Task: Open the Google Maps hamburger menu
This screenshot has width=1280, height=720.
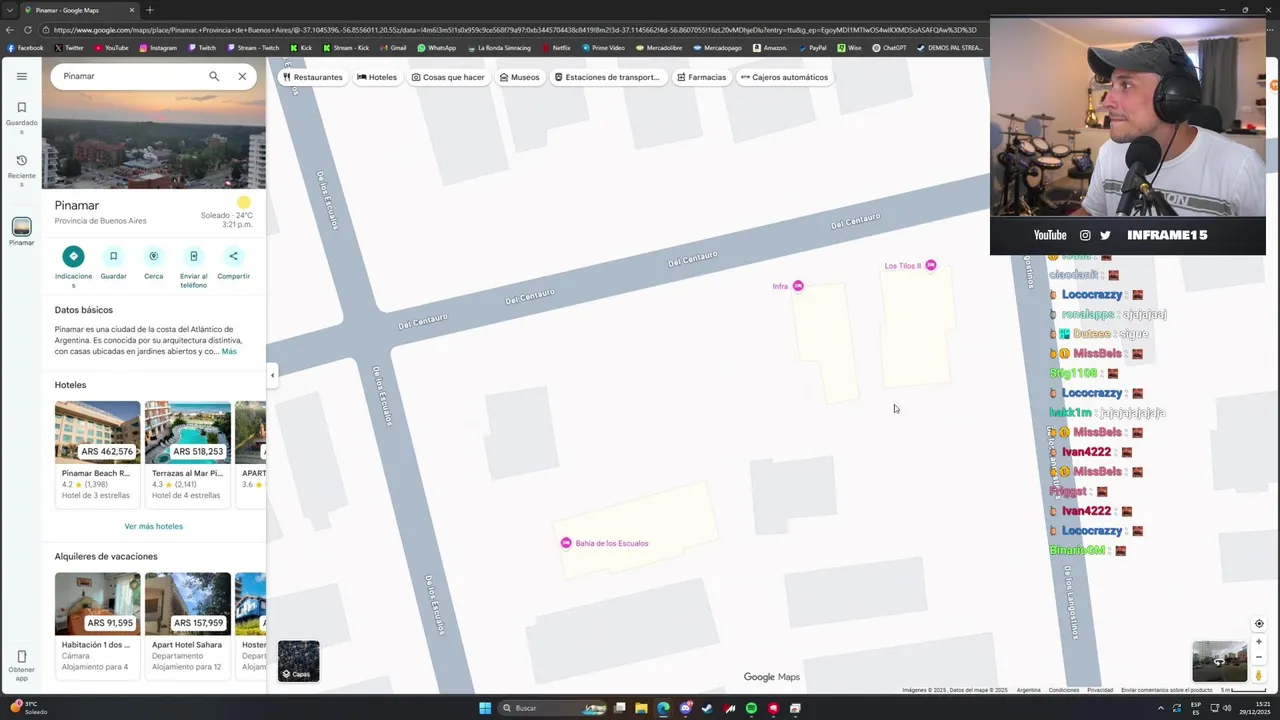Action: 21,76
